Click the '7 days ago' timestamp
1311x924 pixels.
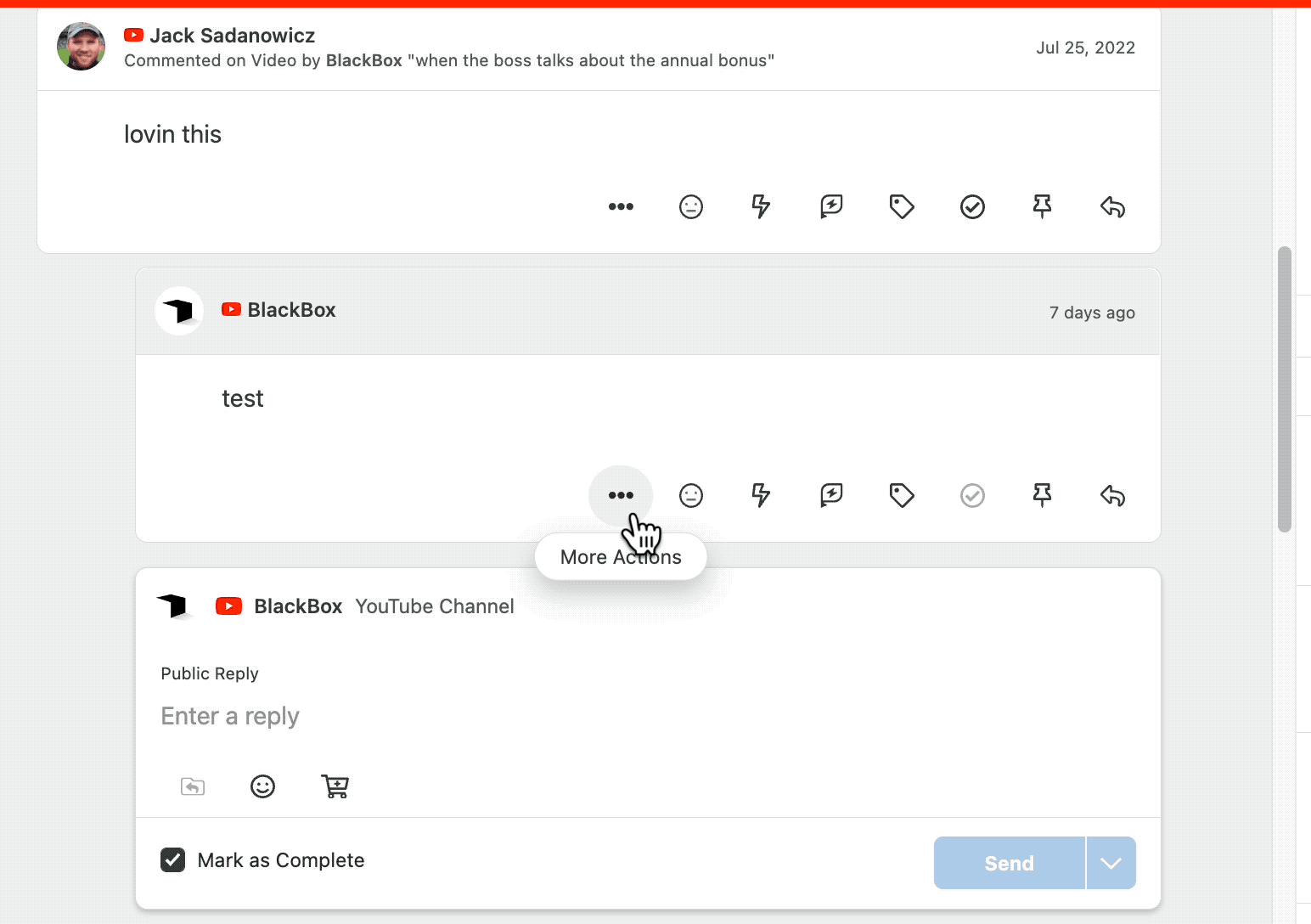(1092, 313)
